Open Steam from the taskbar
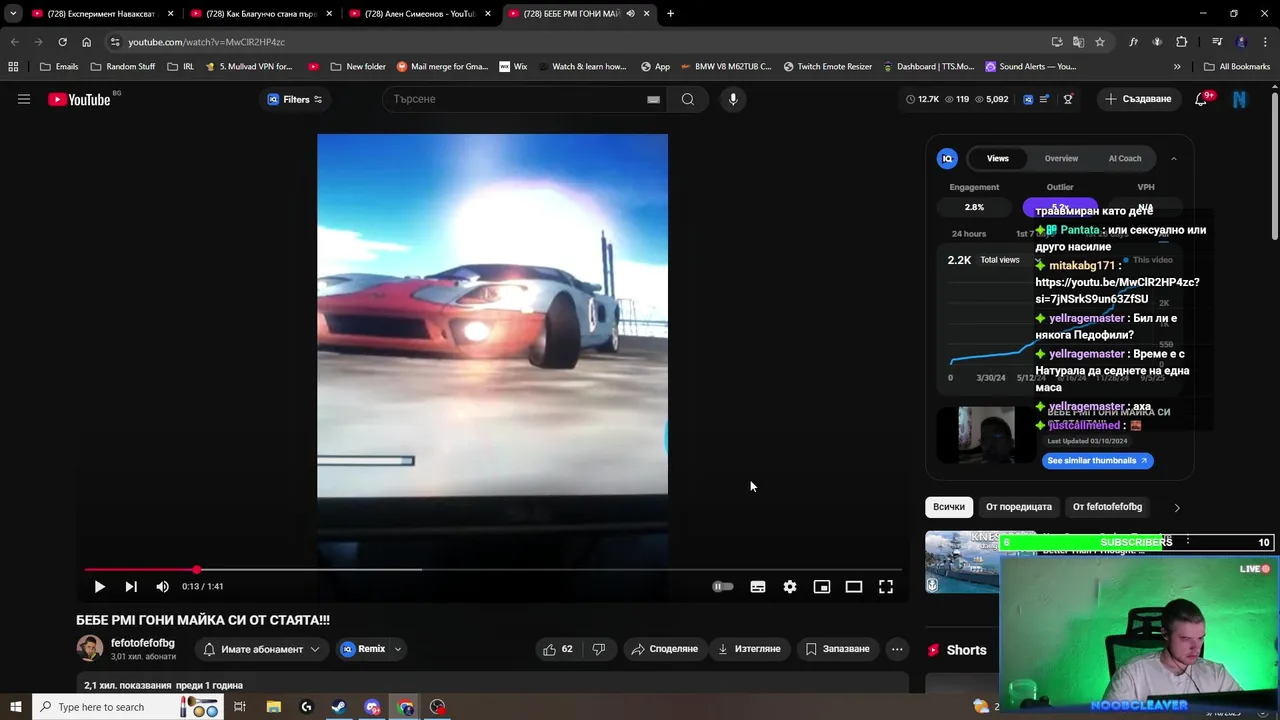1280x720 pixels. click(x=339, y=707)
